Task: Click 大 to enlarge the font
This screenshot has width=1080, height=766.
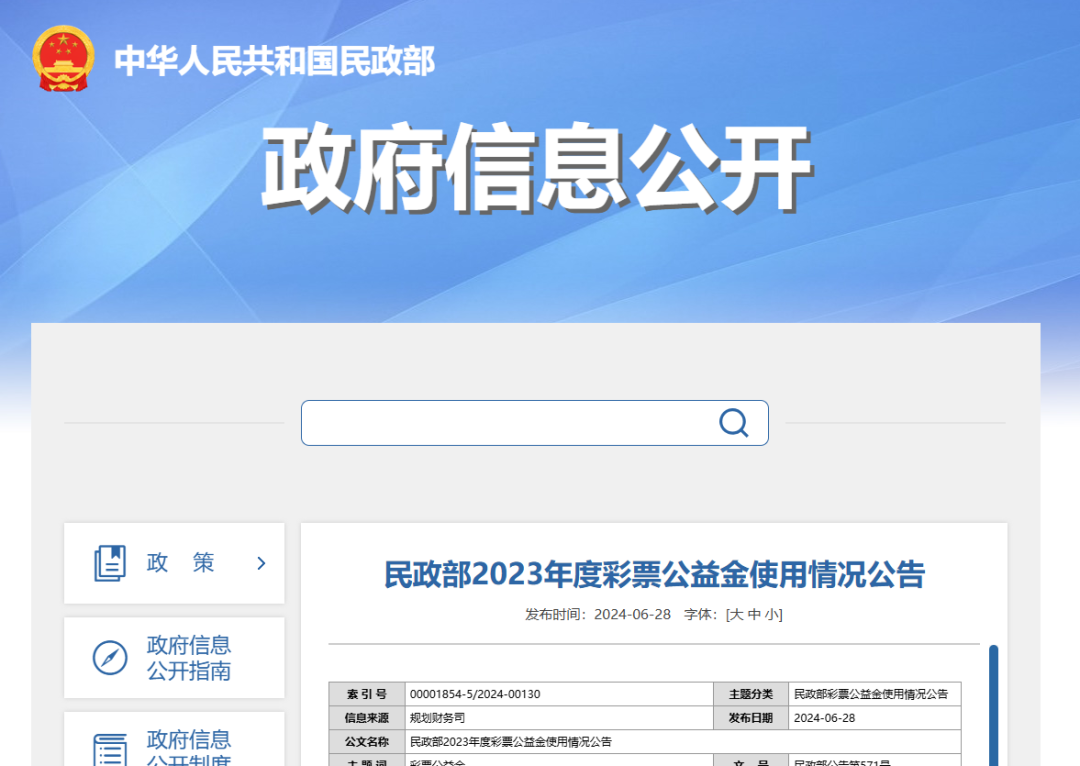Action: pyautogui.click(x=735, y=614)
